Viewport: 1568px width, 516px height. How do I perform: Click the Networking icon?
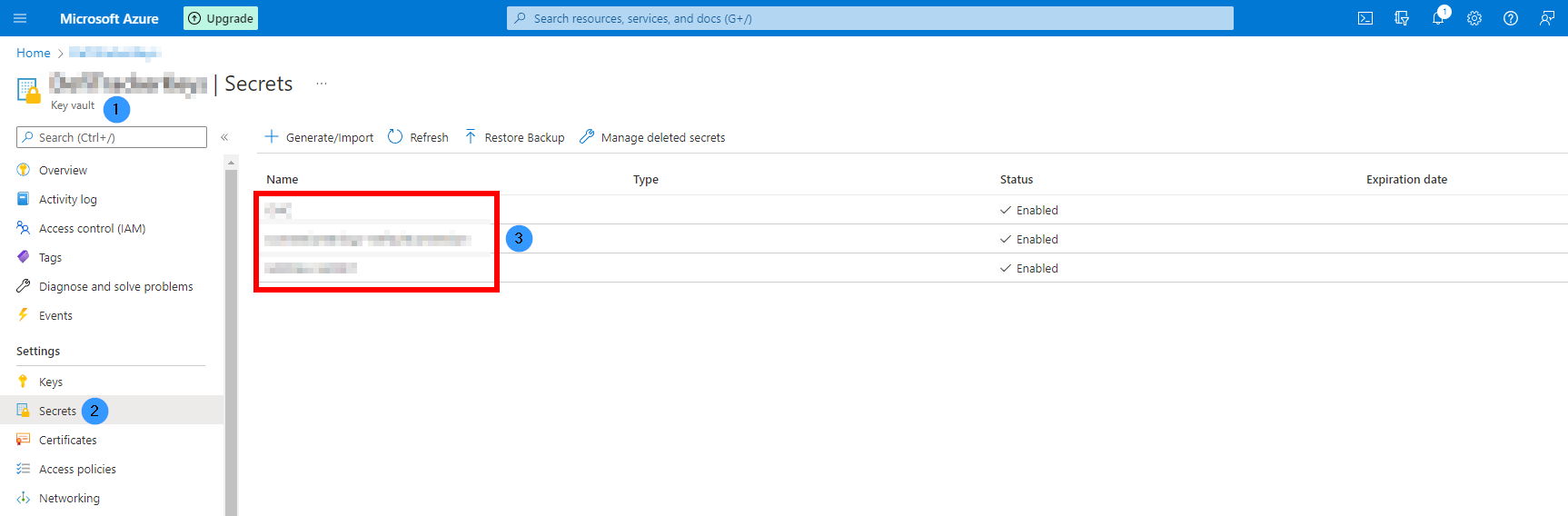click(24, 498)
